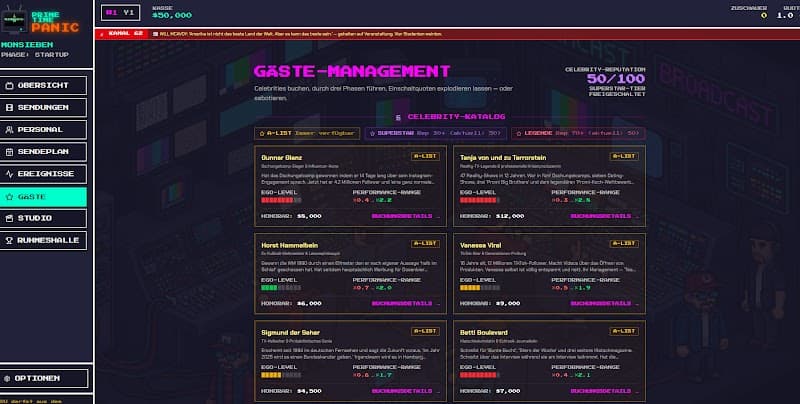Click the Legende tier star icon

(519, 133)
